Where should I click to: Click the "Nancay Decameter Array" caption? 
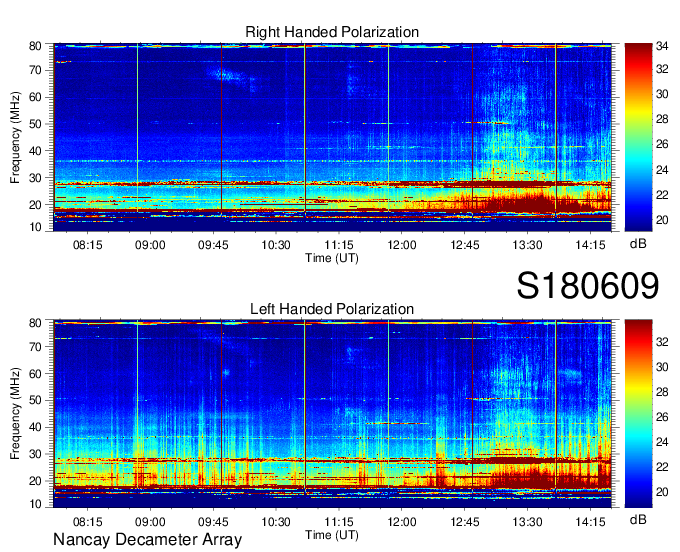pyautogui.click(x=147, y=539)
